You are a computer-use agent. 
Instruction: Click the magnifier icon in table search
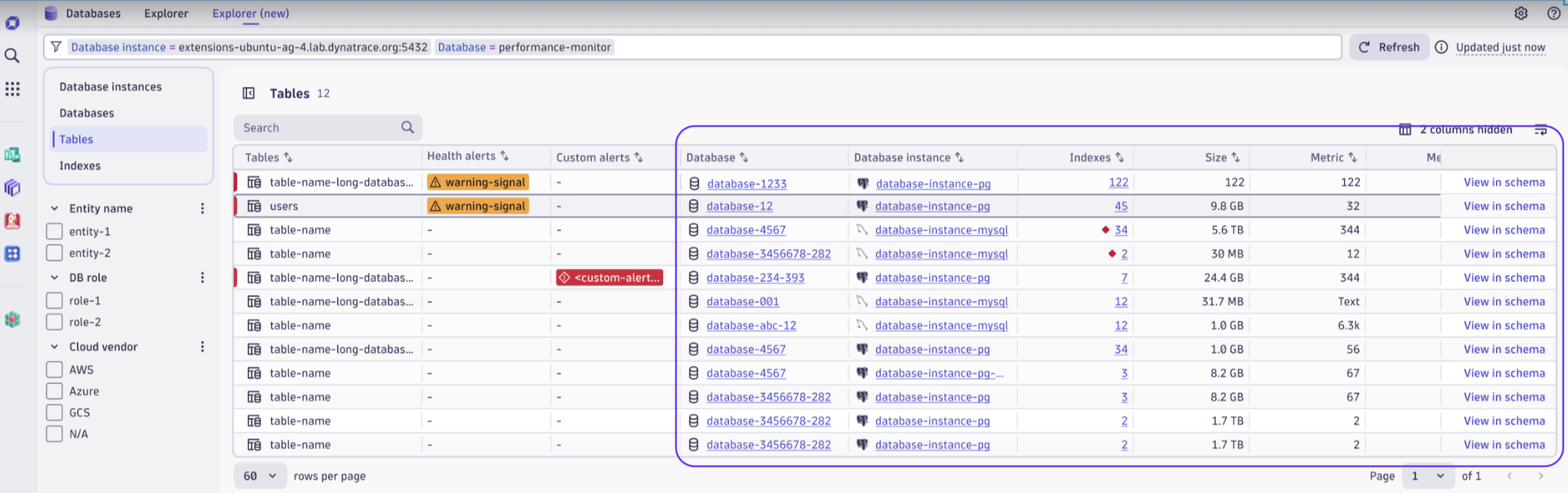pos(408,127)
